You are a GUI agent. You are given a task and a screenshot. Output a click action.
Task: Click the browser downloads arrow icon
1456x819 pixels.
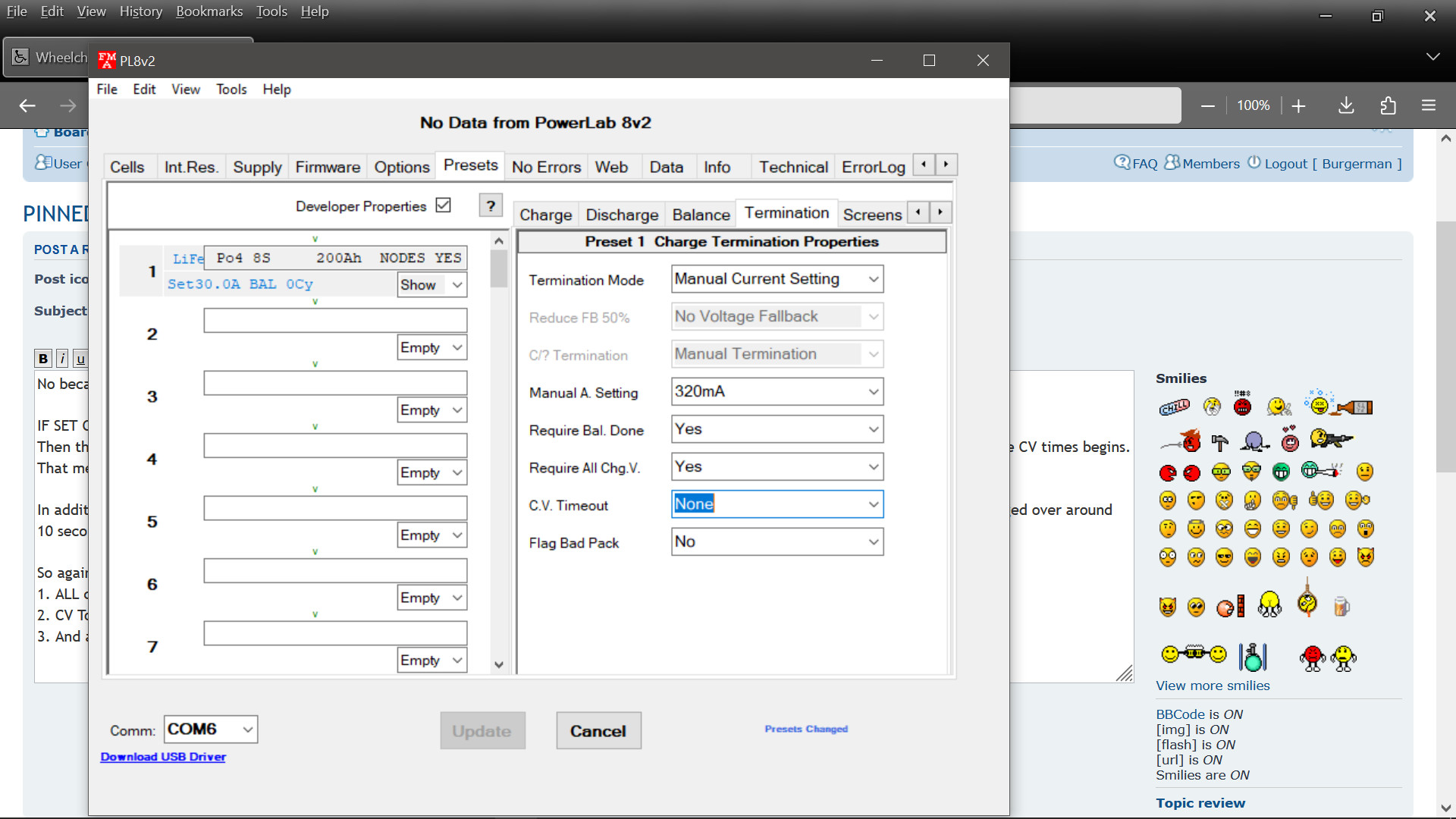click(x=1346, y=105)
